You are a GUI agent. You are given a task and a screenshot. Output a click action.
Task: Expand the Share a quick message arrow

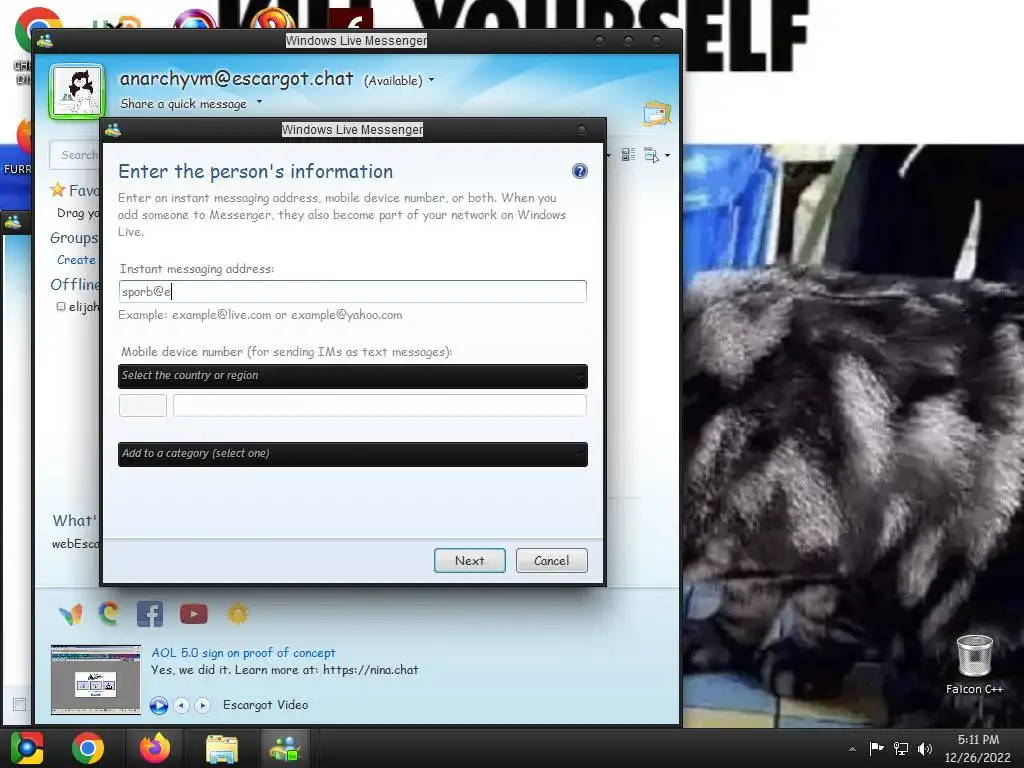click(259, 102)
